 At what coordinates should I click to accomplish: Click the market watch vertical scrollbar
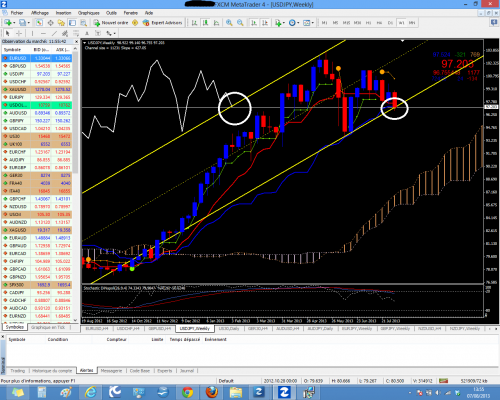(x=75, y=183)
